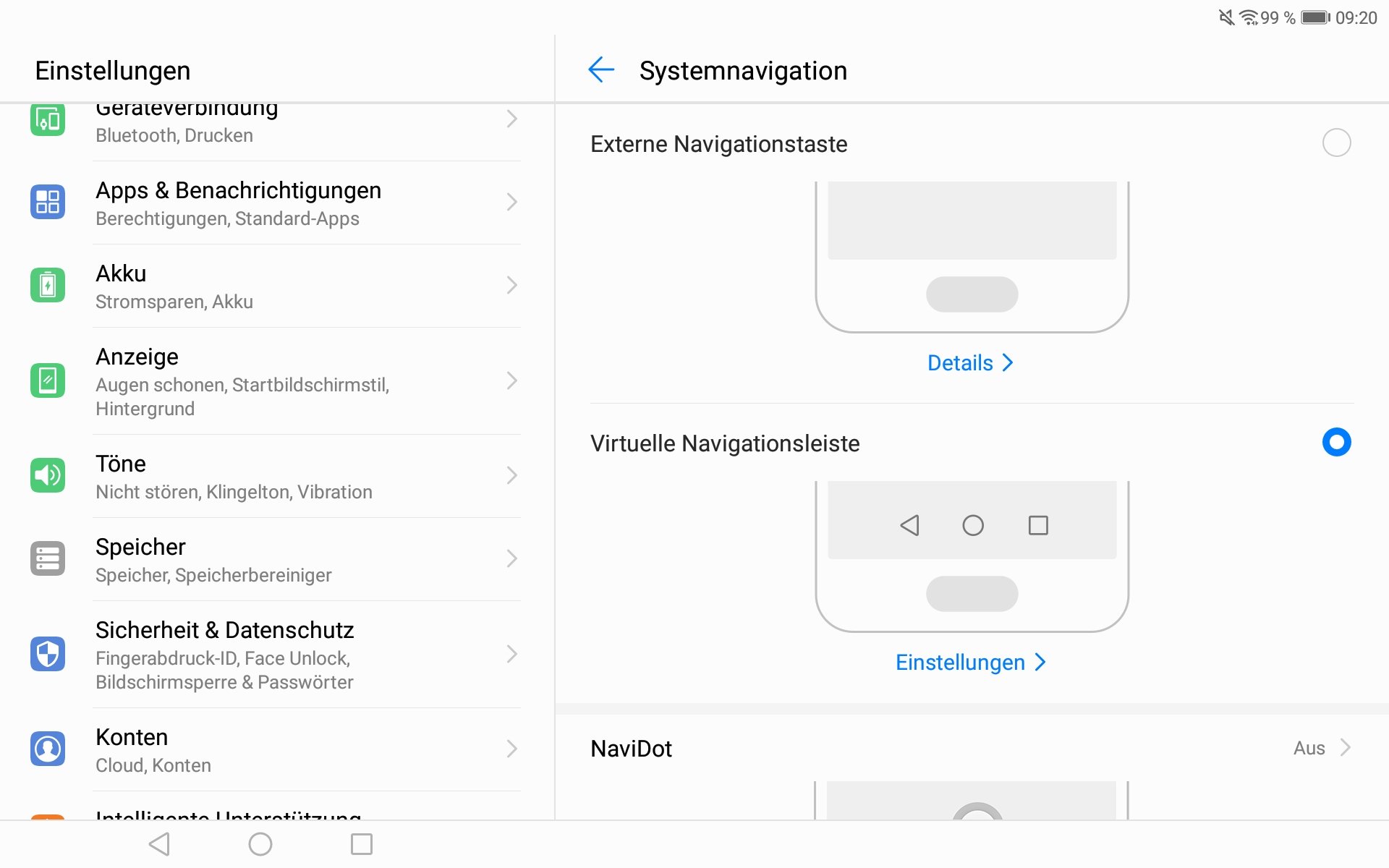
Task: Select Virtuelle Navigationsleiste radio button
Action: pyautogui.click(x=1336, y=442)
